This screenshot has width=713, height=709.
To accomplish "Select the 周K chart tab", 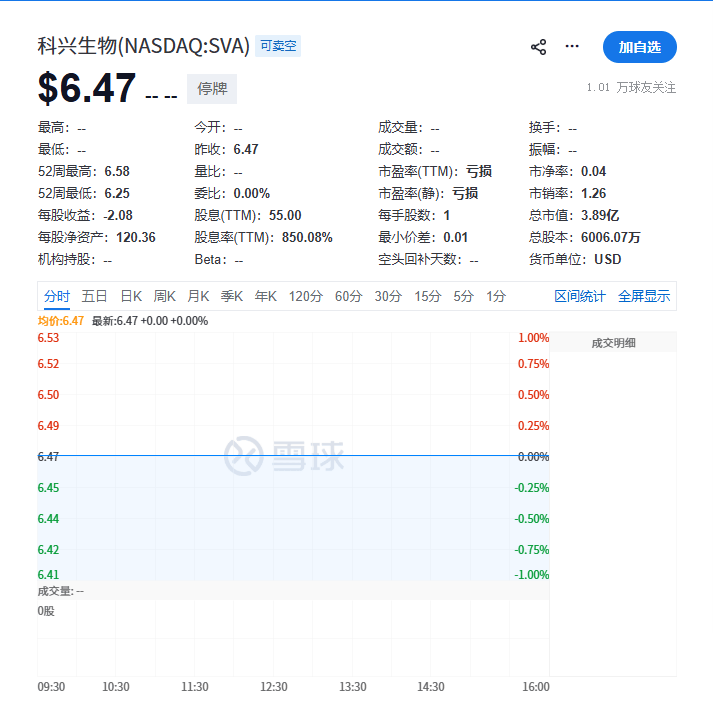I will pos(164,296).
